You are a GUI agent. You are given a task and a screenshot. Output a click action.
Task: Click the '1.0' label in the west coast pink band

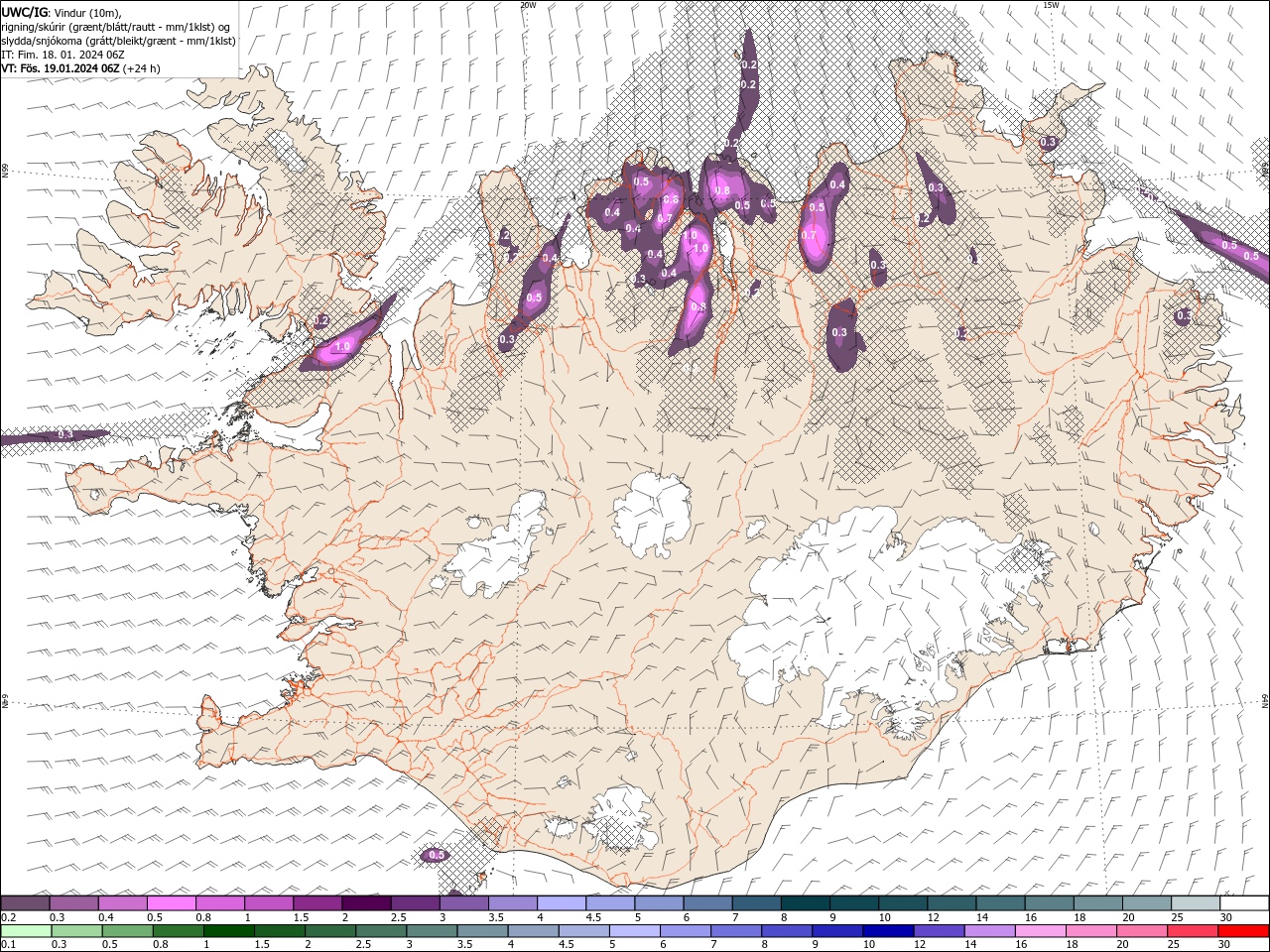pyautogui.click(x=342, y=347)
